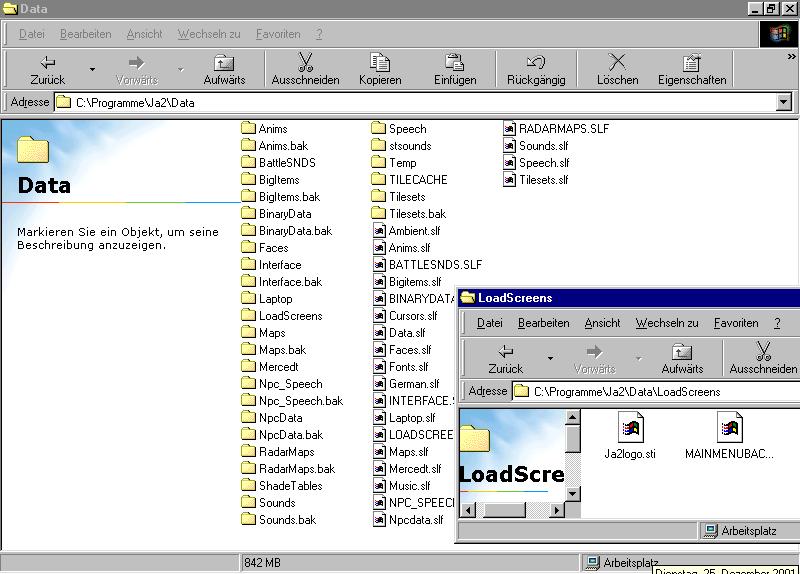800x574 pixels.
Task: Select Sounds.slf file
Action: click(x=536, y=146)
